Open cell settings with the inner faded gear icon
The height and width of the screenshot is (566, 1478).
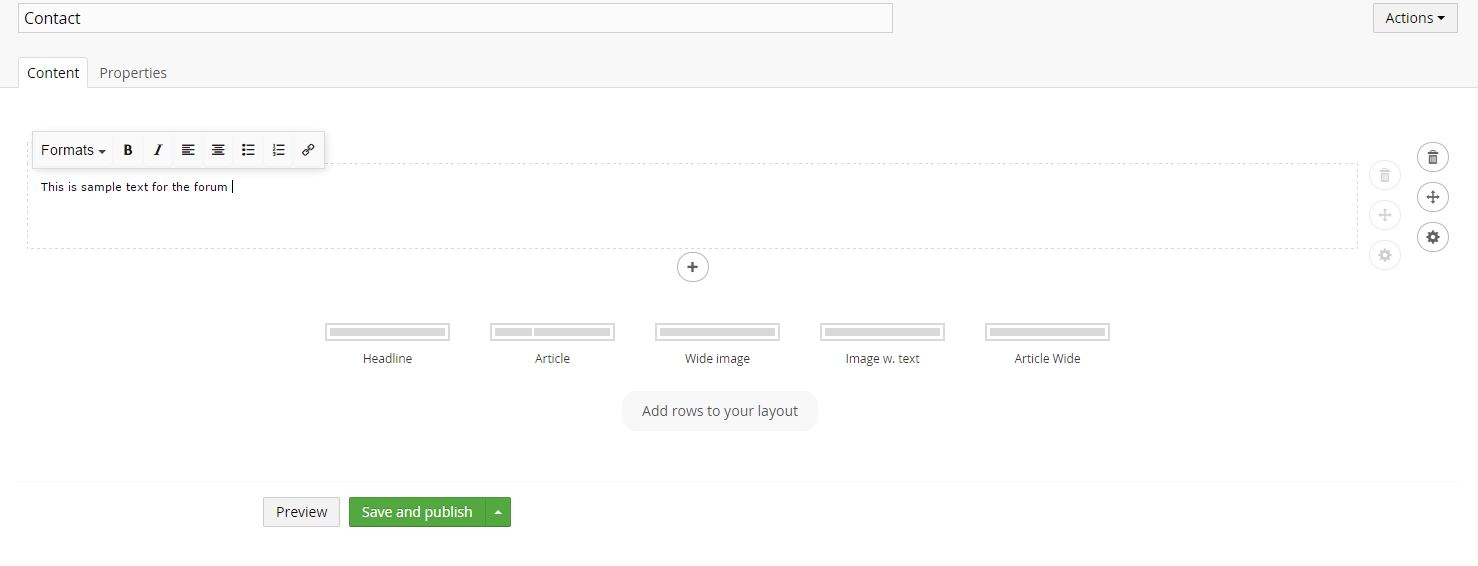click(x=1385, y=255)
